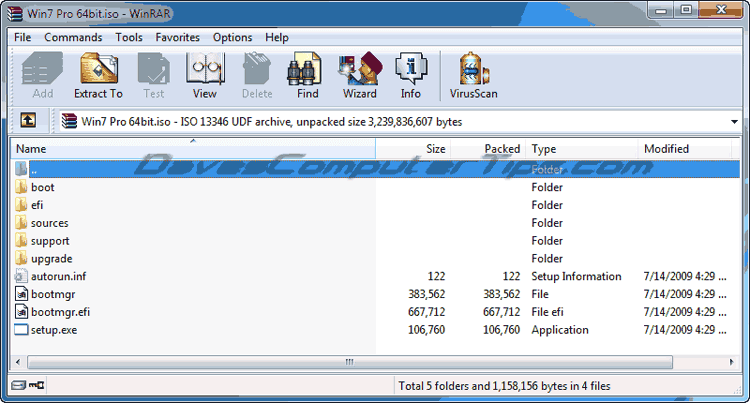Select the 'setup.exe' file name

pos(54,330)
